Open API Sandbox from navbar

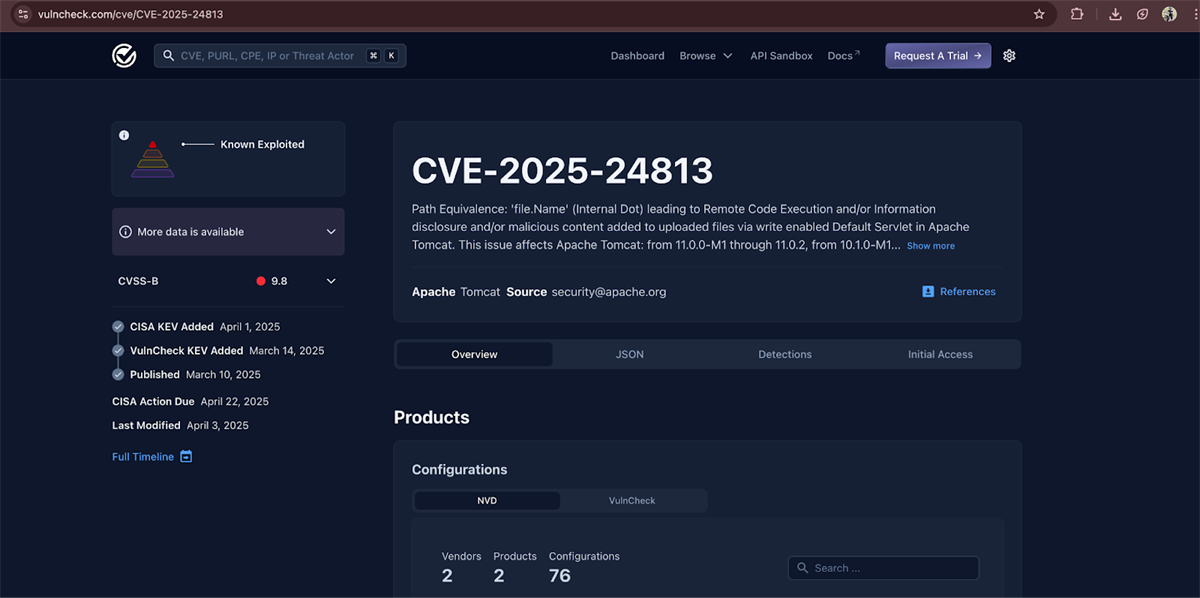781,56
